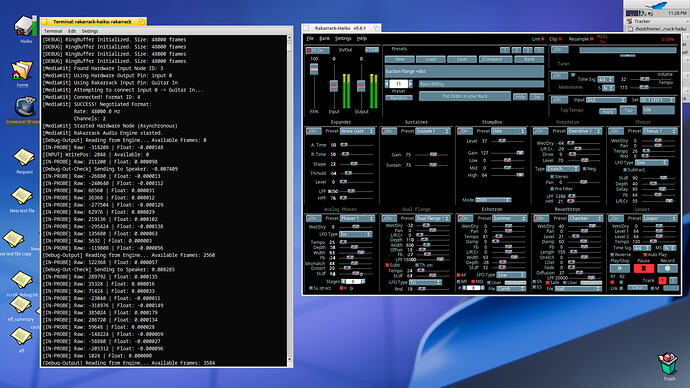Image resolution: width=690 pixels, height=388 pixels.
Task: Open the Haiku disk icon on the desktop
Action: coord(25,26)
